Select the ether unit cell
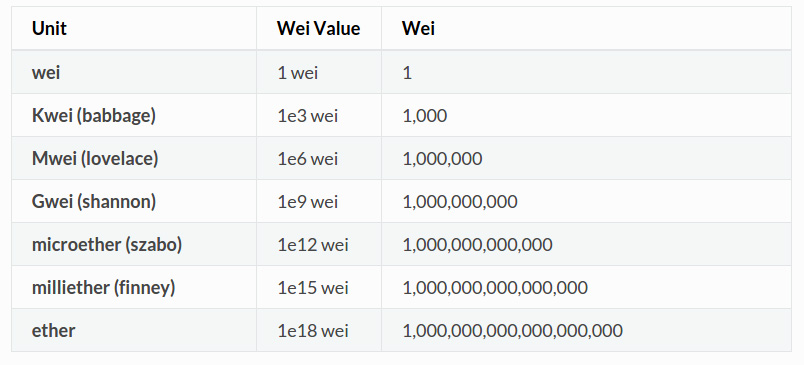 pos(134,331)
